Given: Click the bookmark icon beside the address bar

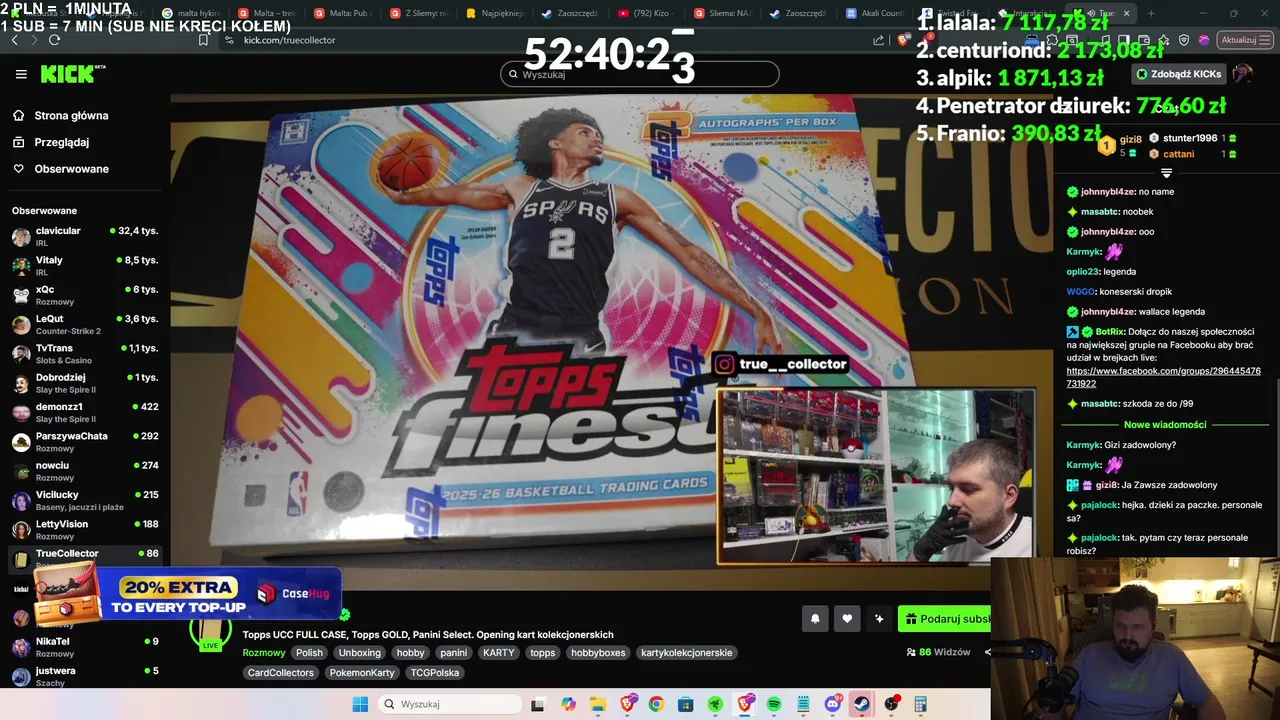Looking at the screenshot, I should pyautogui.click(x=203, y=40).
